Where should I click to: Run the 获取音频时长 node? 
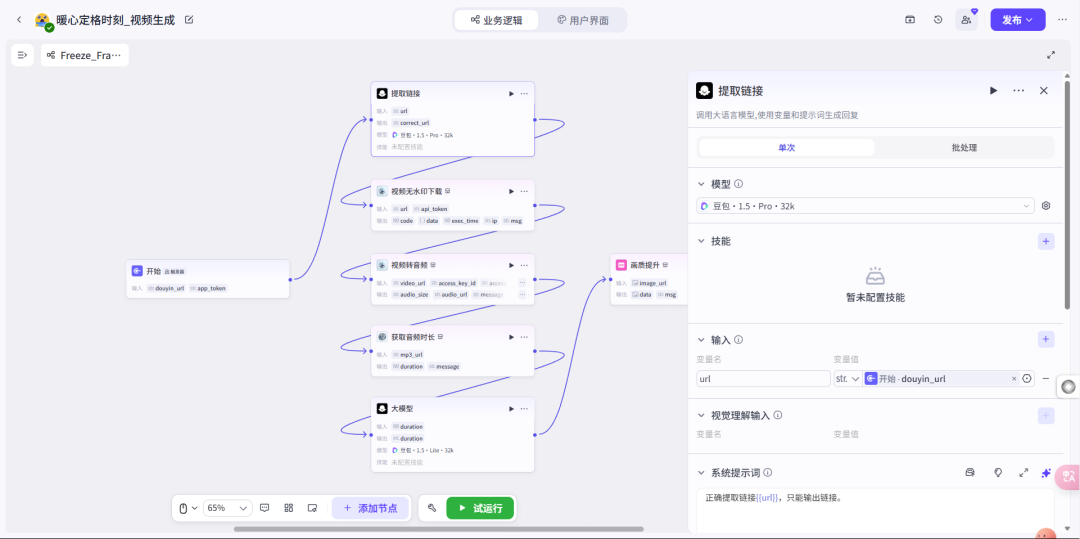[511, 337]
